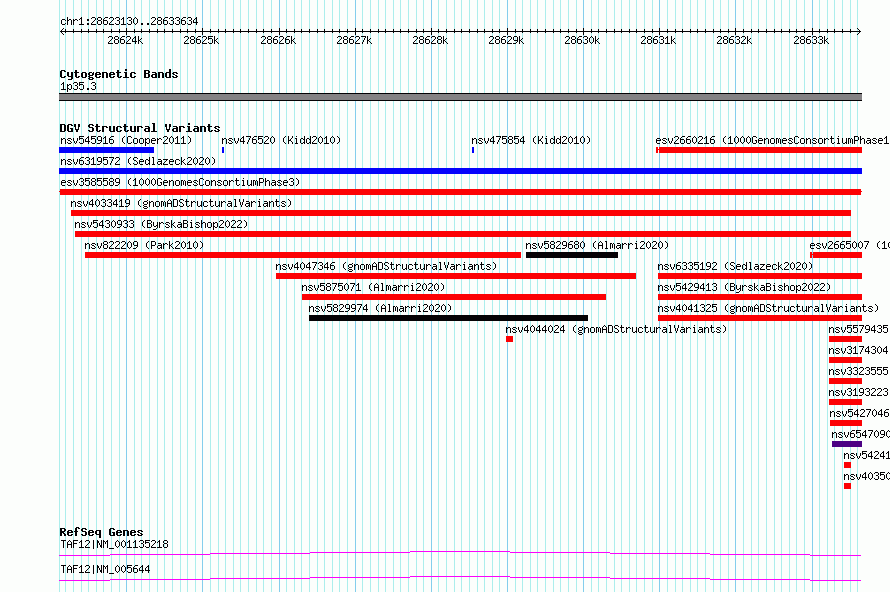890x592 pixels.
Task: Click the nsv6335192 (Sedlazeck2020) label
Action: point(735,266)
